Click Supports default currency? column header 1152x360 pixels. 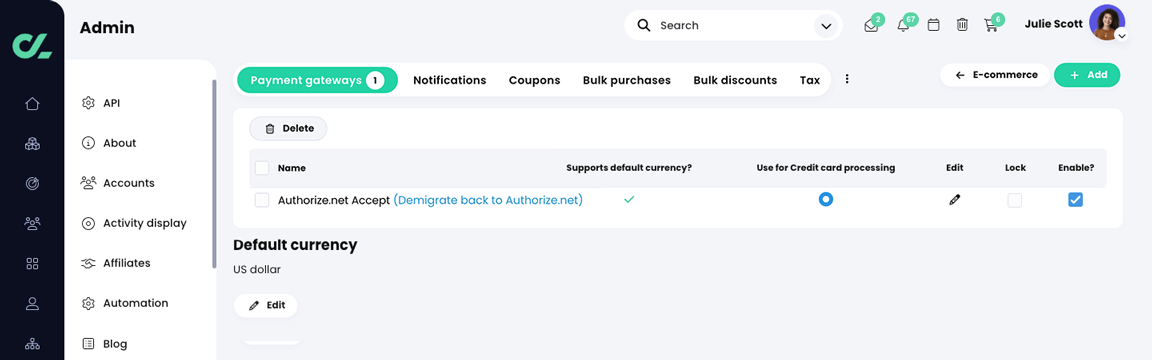629,168
